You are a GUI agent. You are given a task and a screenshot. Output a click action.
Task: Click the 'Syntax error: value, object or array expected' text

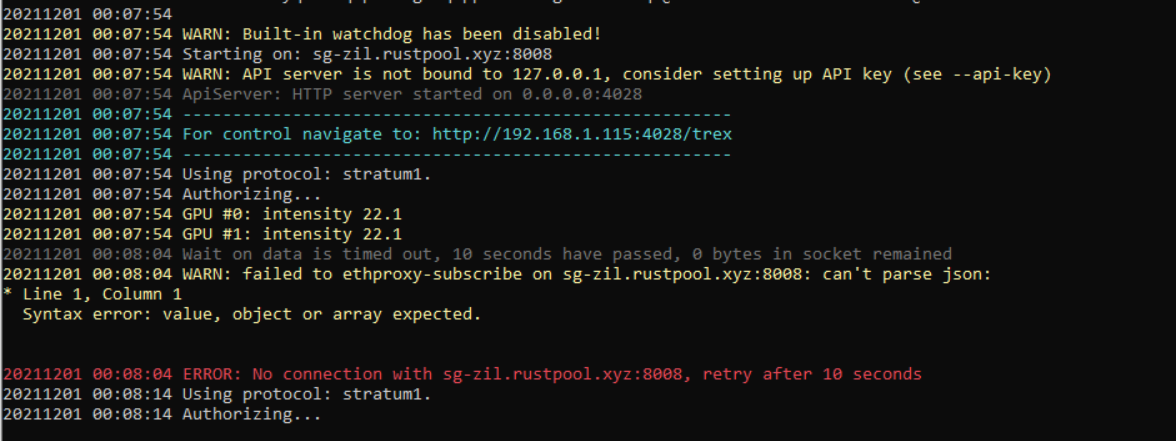(x=252, y=314)
